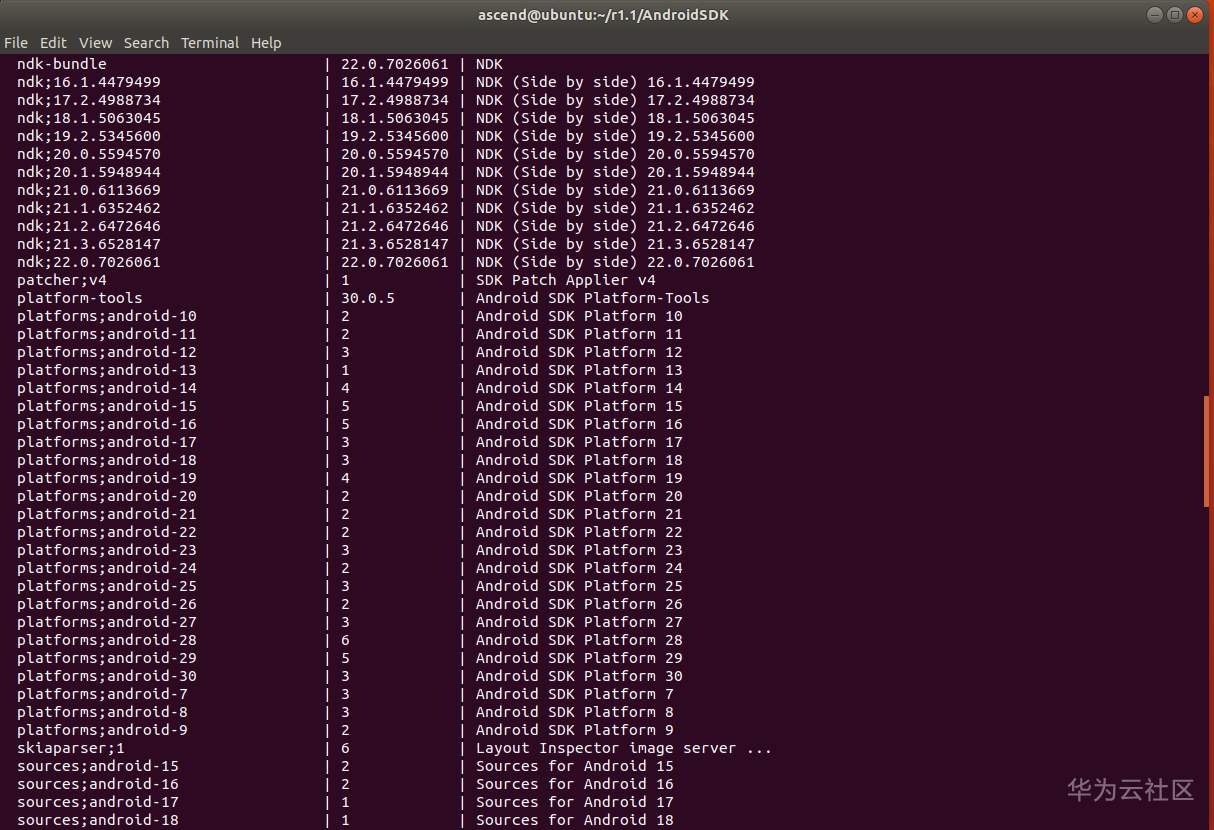Open the Terminal menu
1214x830 pixels.
click(210, 43)
